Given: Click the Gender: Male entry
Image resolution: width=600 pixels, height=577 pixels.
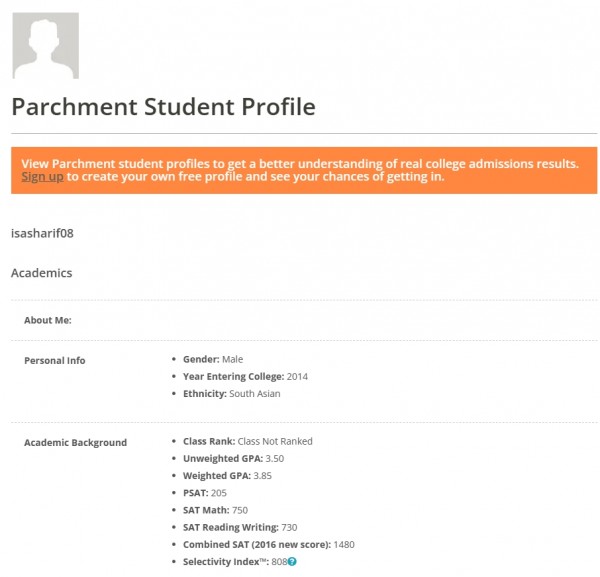Looking at the screenshot, I should point(213,359).
